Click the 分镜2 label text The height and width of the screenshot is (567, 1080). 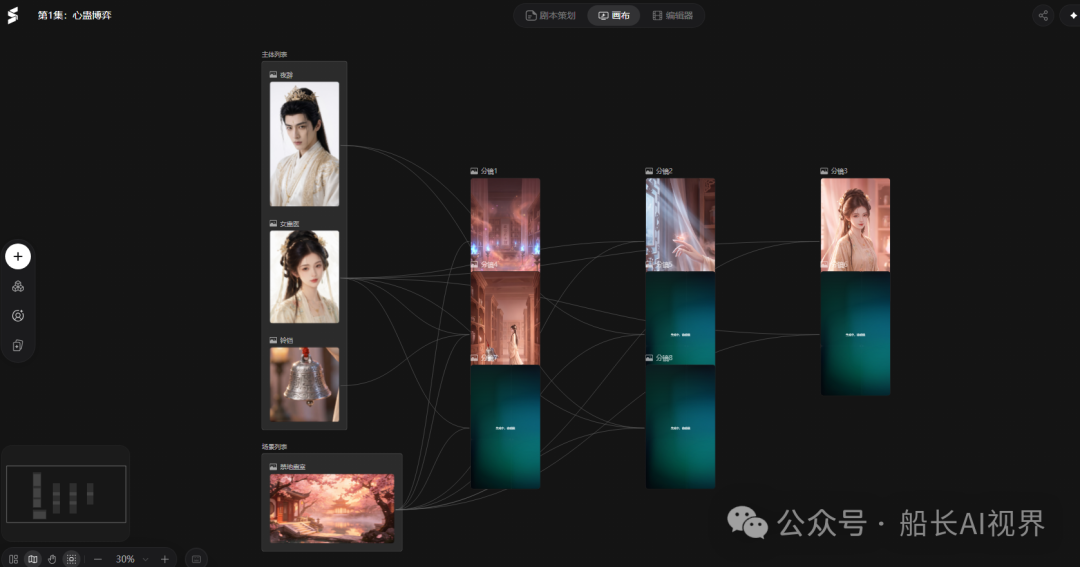click(x=664, y=171)
